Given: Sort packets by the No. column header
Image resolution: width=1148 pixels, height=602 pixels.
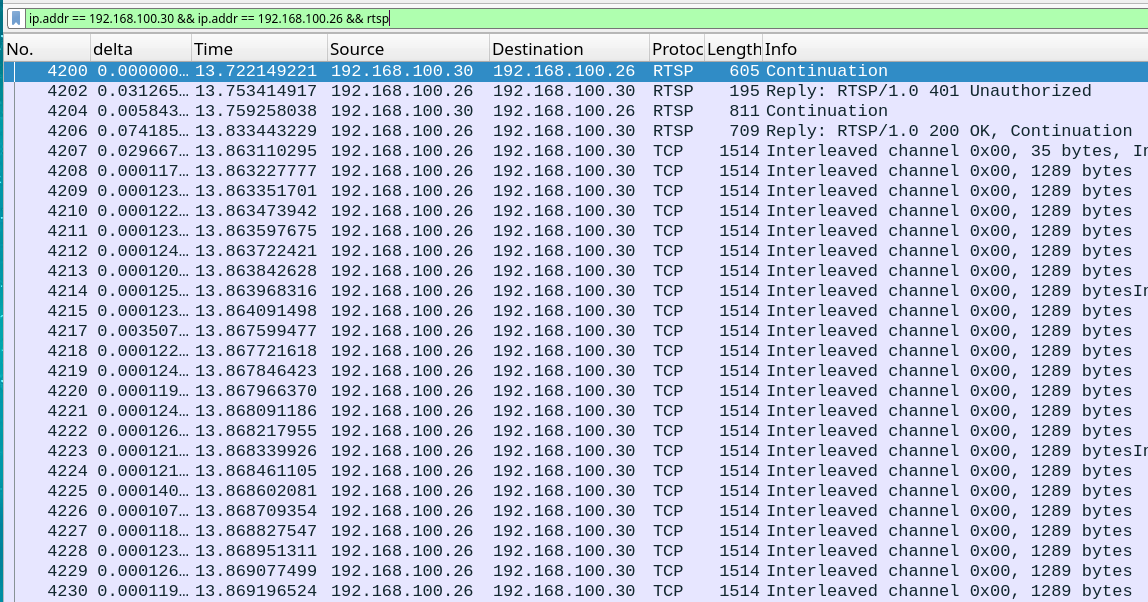Looking at the screenshot, I should point(45,49).
